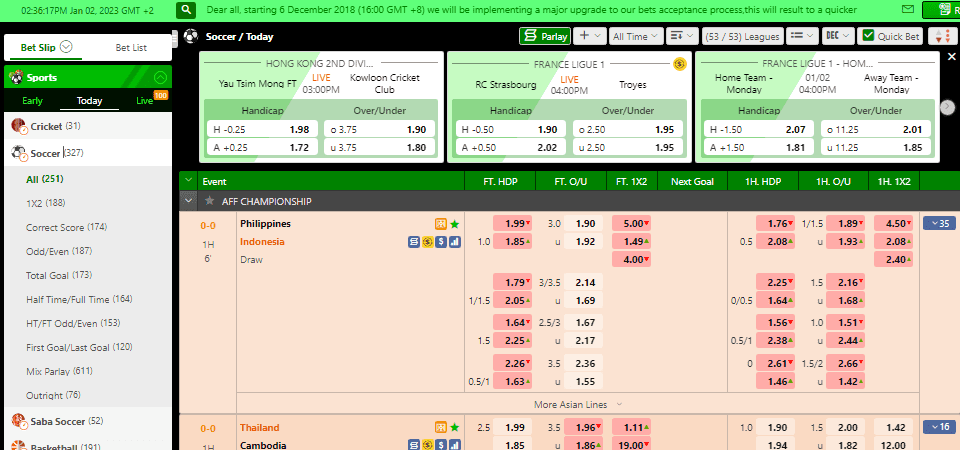Select the Early tab
Viewport: 960px width, 450px height.
(32, 101)
